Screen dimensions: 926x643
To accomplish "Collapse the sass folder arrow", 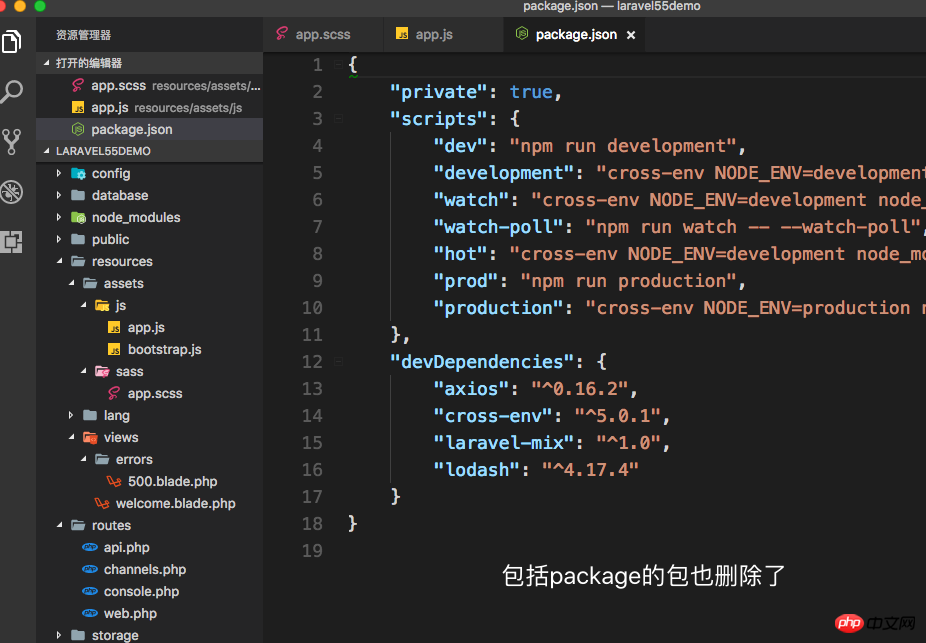I will 84,371.
